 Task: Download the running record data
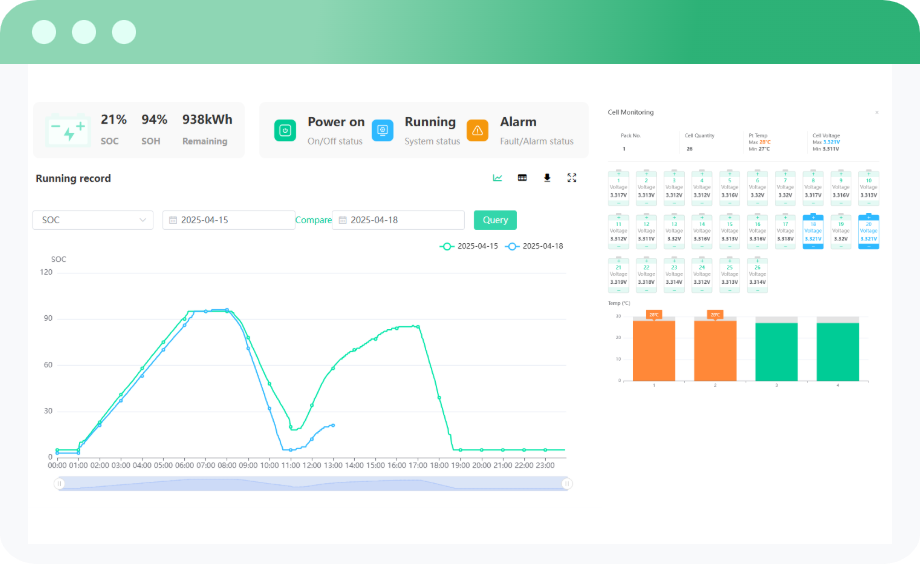547,178
